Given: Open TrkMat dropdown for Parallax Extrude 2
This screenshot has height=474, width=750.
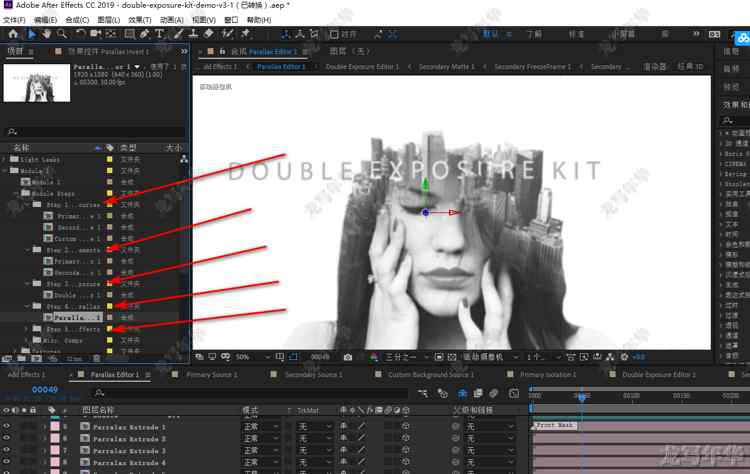Looking at the screenshot, I should [x=315, y=438].
